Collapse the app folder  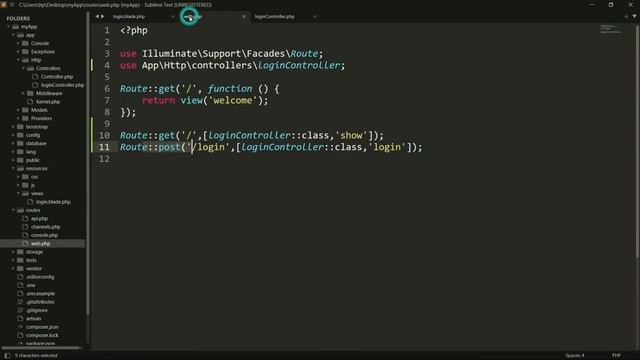13,35
